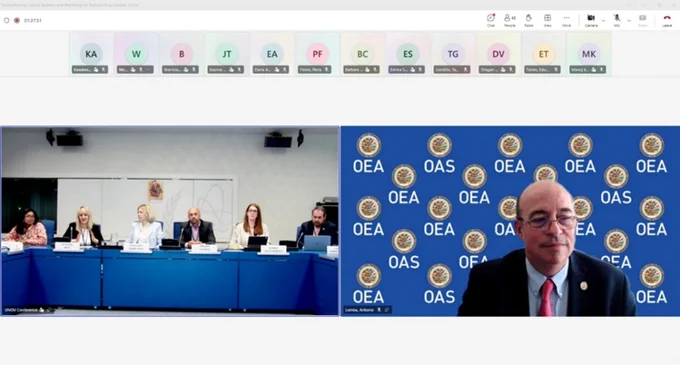The width and height of the screenshot is (680, 365).
Task: Select the JT participant tile
Action: [227, 54]
